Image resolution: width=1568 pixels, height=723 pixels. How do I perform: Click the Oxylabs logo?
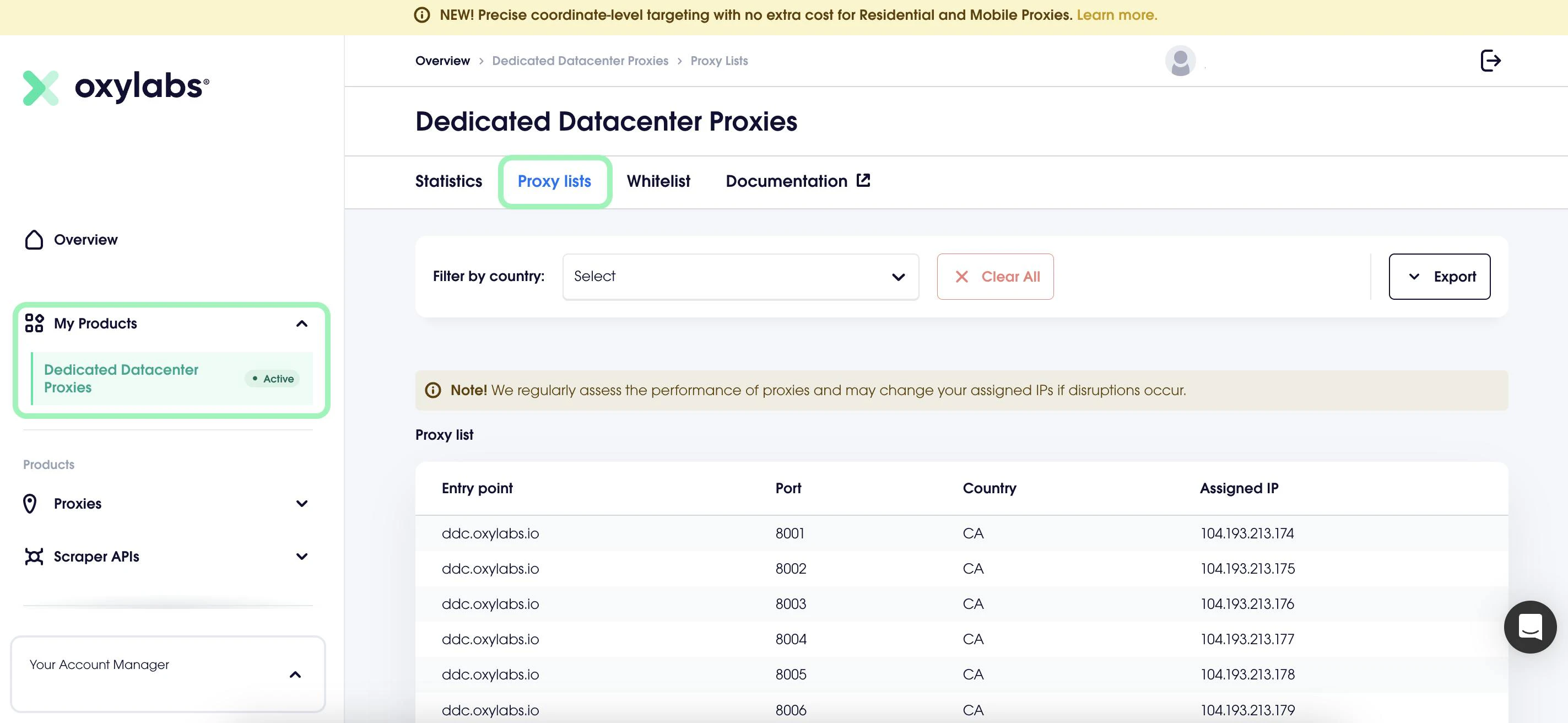pos(116,87)
